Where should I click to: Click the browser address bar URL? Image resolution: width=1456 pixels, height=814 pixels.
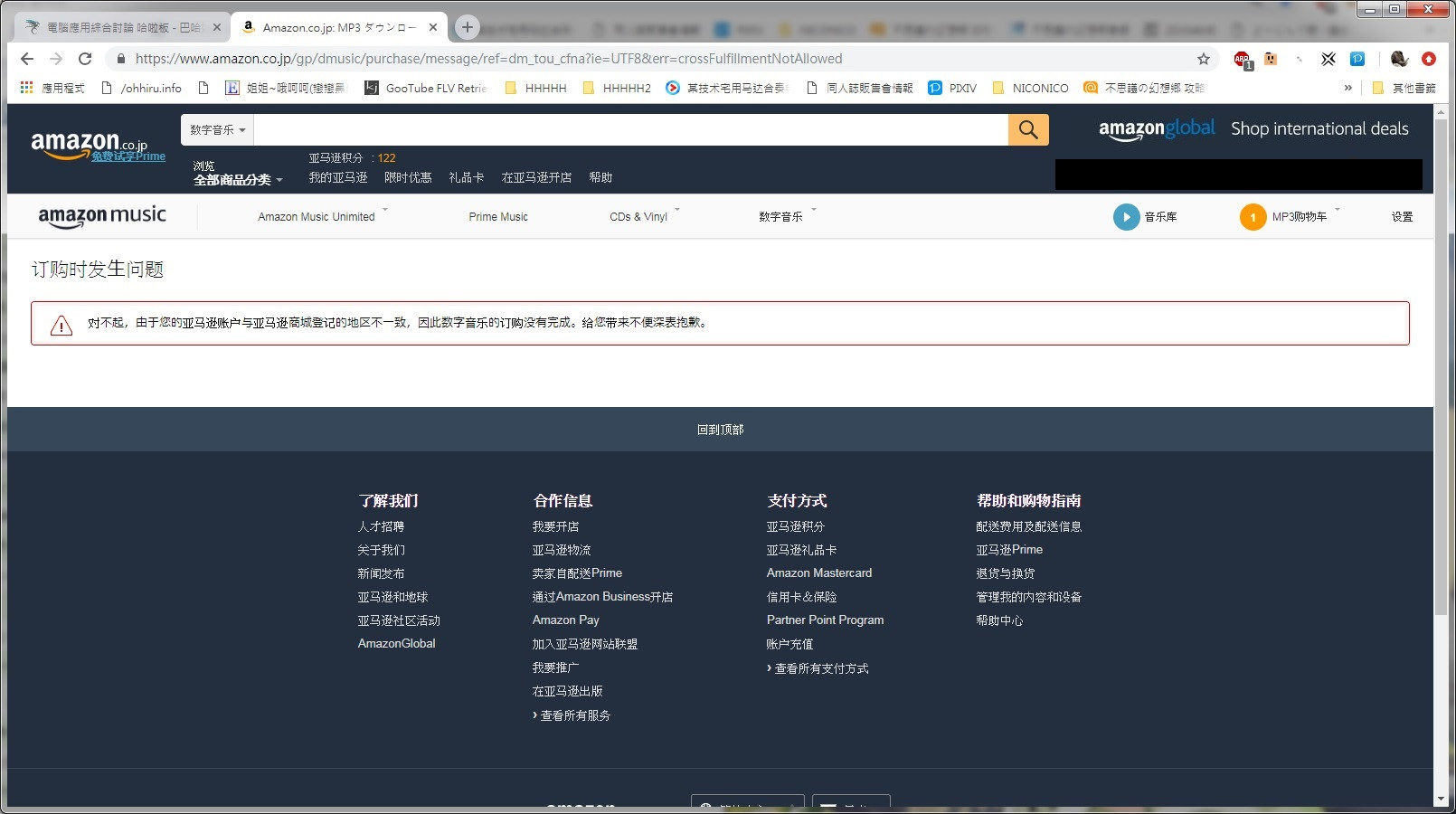click(x=488, y=59)
